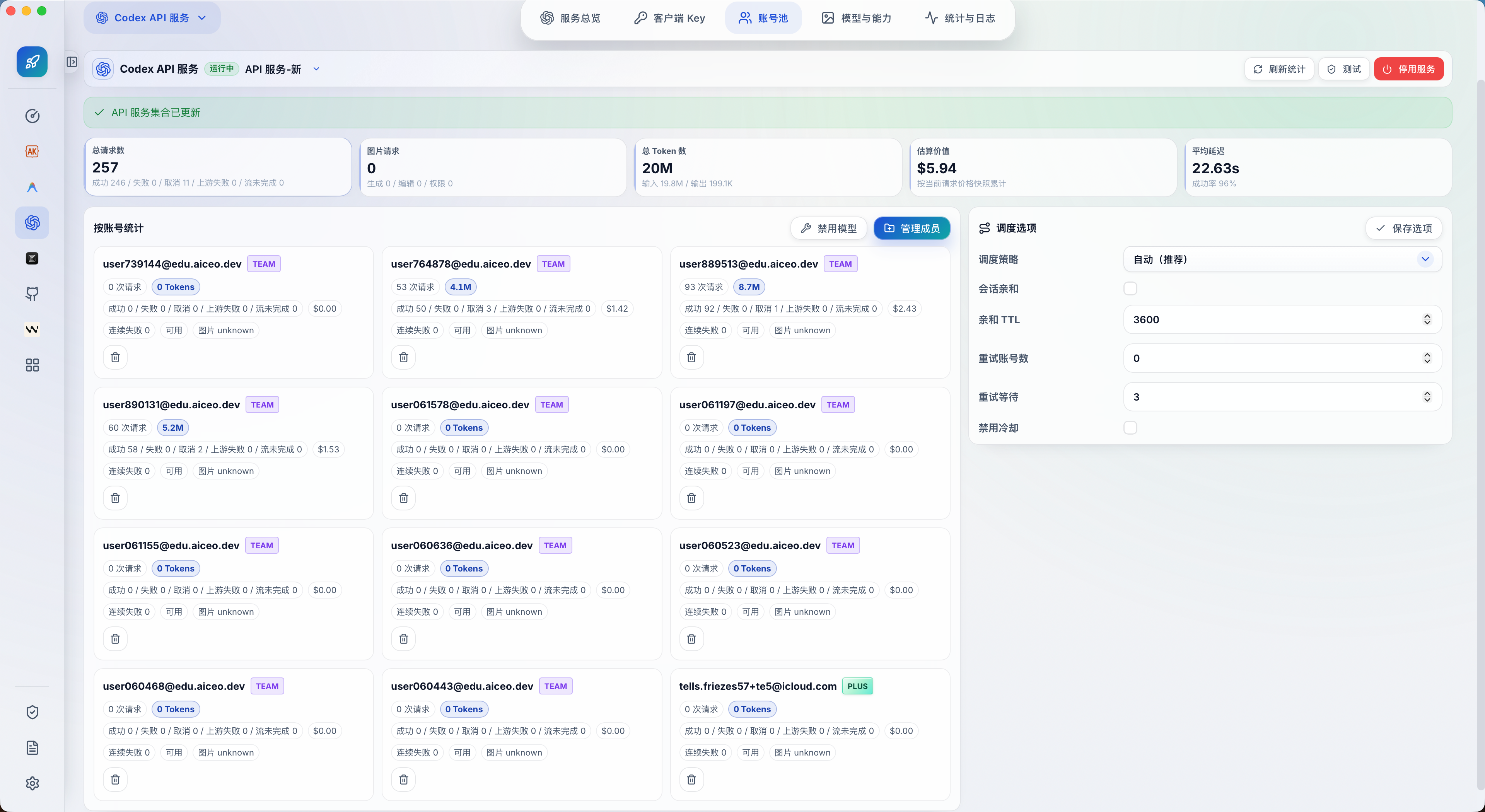Viewport: 1485px width, 812px height.
Task: Open the 调度策略 dropdown showing 自动（推荐）
Action: 1282,259
